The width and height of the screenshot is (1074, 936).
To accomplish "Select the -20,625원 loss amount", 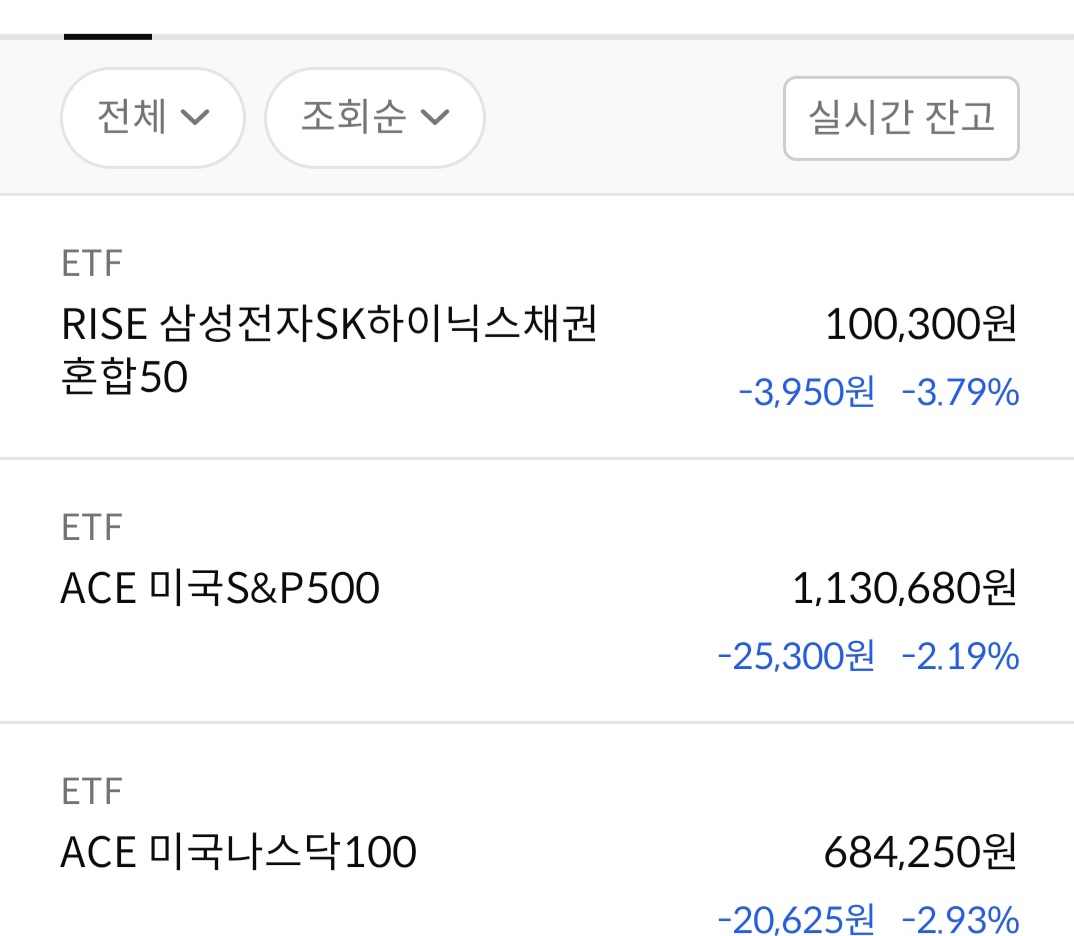I will pyautogui.click(x=796, y=918).
